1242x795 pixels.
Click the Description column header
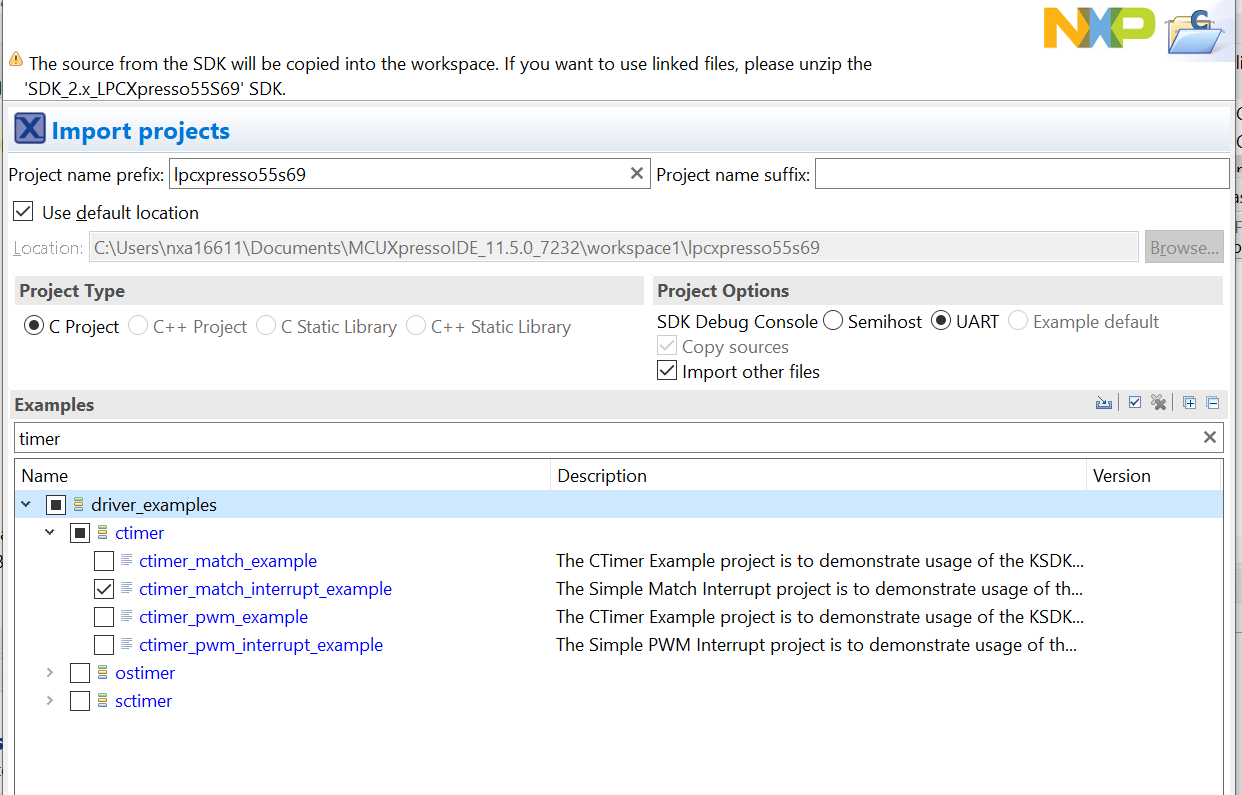click(602, 476)
